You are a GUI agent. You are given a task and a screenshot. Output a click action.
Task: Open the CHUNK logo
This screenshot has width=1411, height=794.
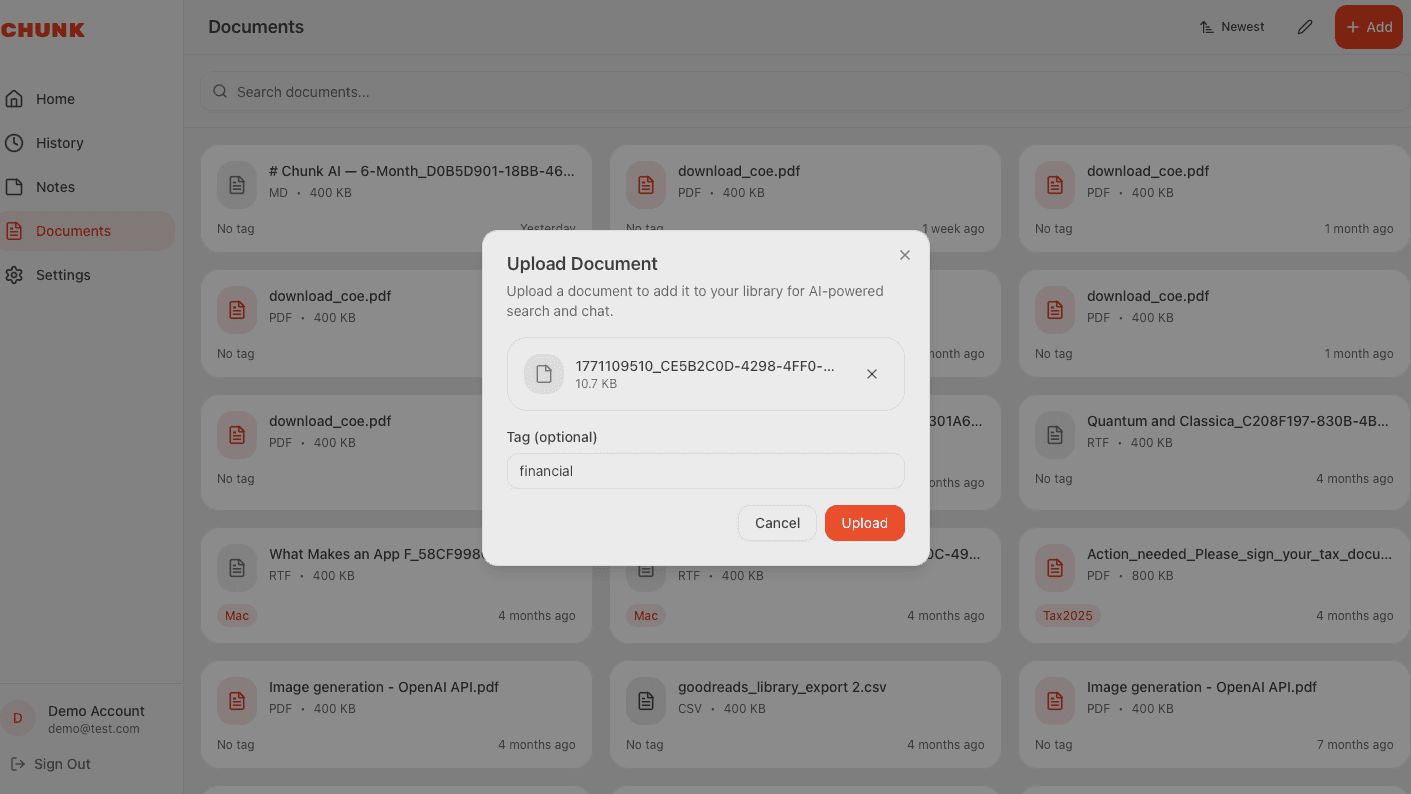point(43,29)
